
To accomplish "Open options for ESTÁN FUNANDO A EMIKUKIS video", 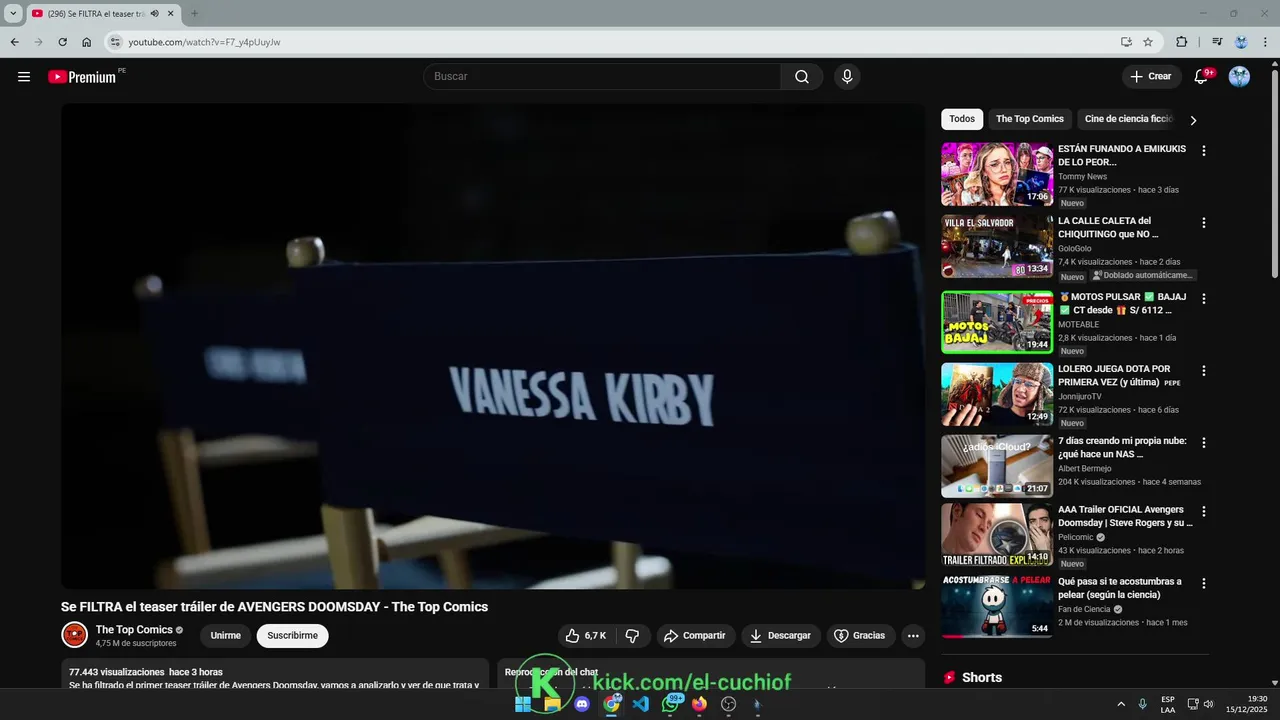I will click(1204, 151).
